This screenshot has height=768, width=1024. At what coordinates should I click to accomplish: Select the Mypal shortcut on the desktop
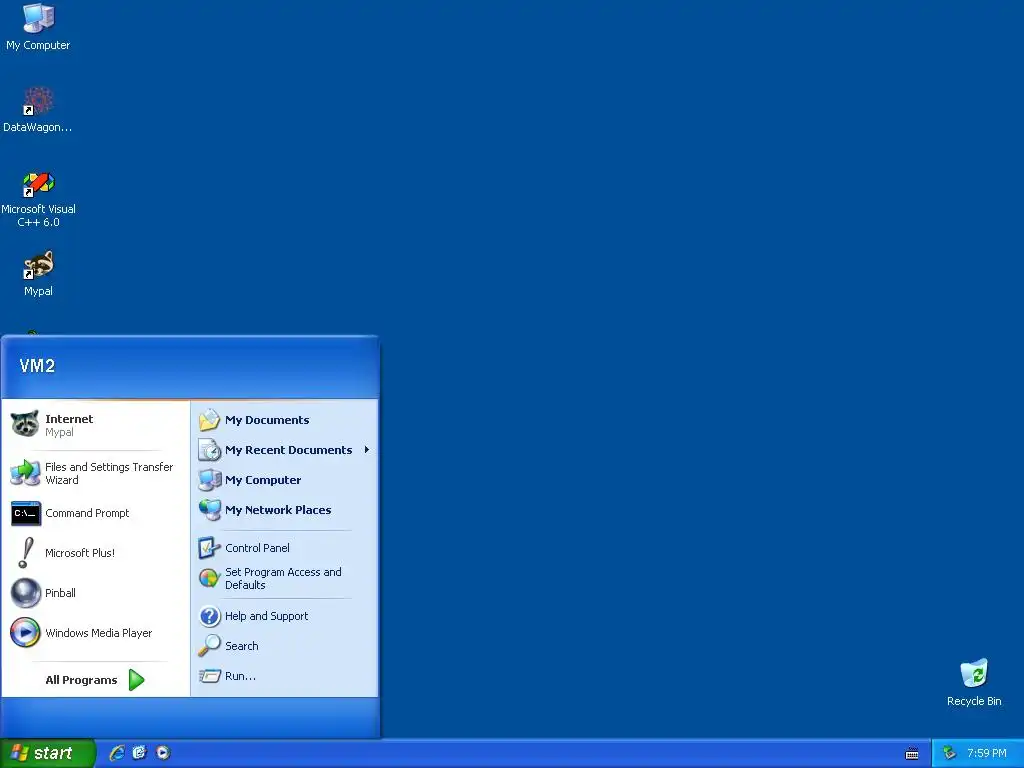(38, 273)
